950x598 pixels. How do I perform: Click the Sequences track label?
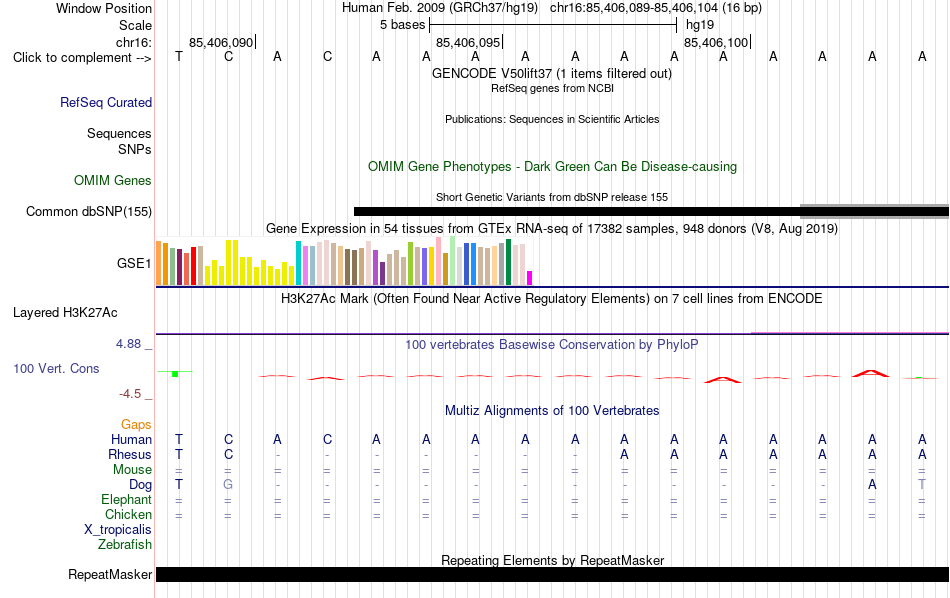(x=119, y=133)
